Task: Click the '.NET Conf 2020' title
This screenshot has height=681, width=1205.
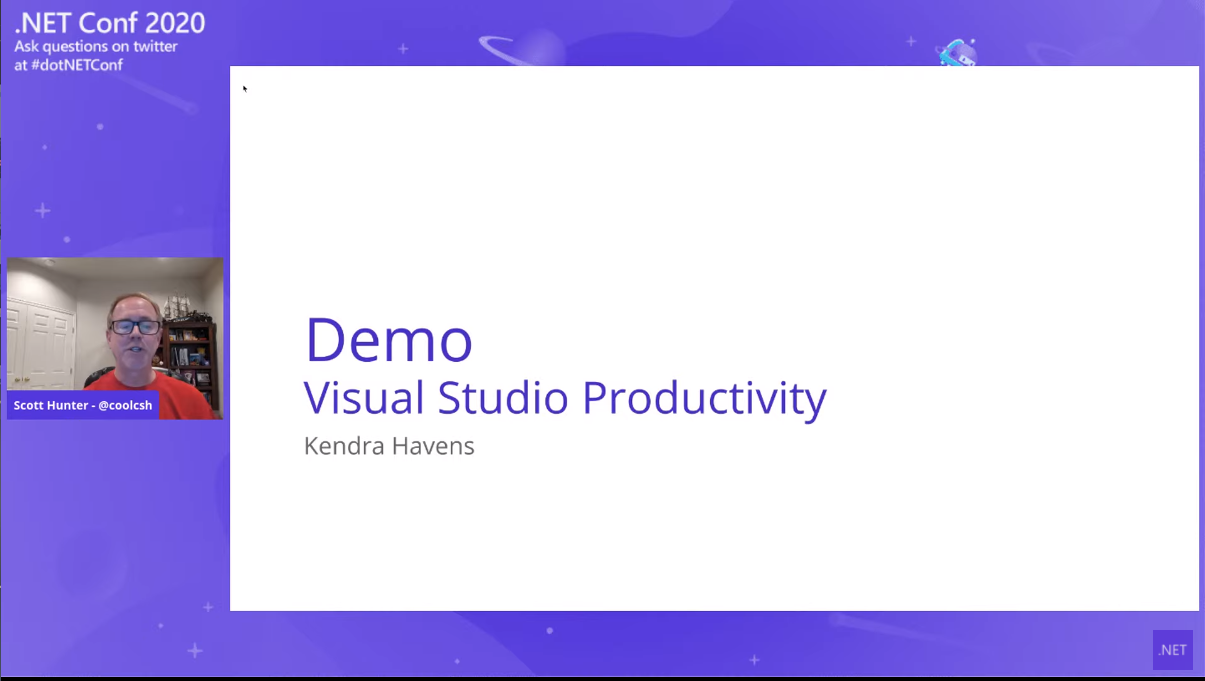Action: pyautogui.click(x=110, y=22)
